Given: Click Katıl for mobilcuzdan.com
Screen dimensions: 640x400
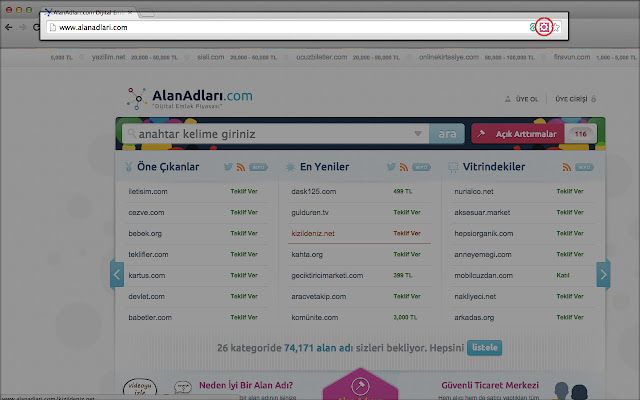Looking at the screenshot, I should (x=562, y=276).
